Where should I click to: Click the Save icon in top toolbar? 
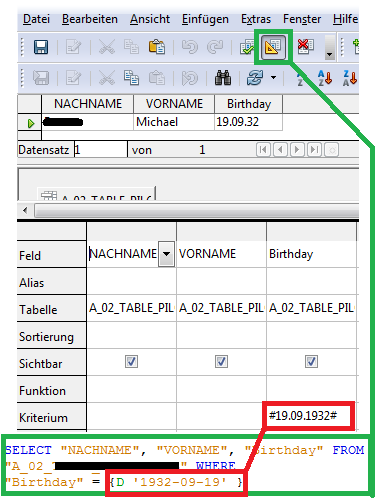41,47
